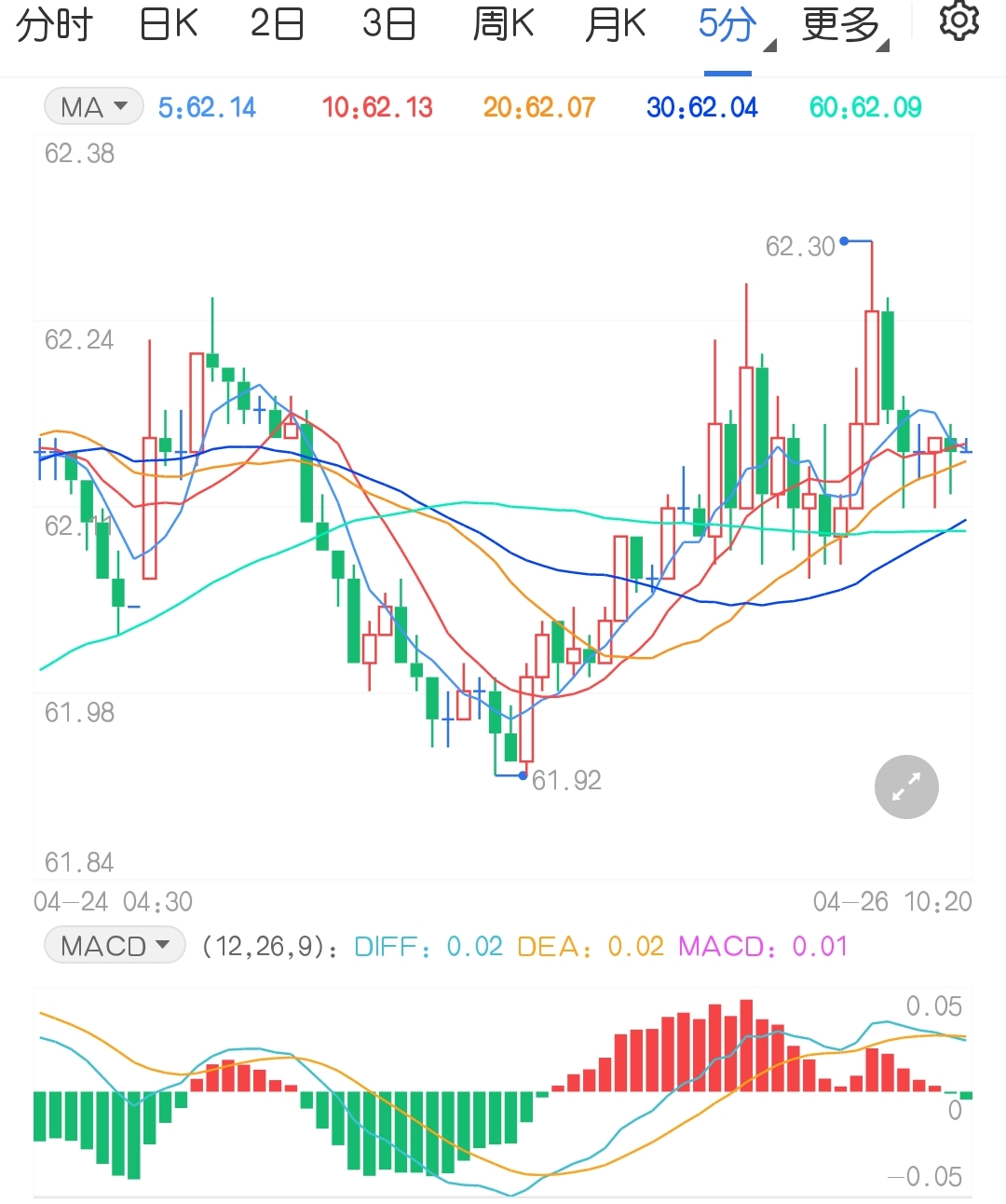
Task: Click the 62.30 high price marker
Action: [x=801, y=246]
